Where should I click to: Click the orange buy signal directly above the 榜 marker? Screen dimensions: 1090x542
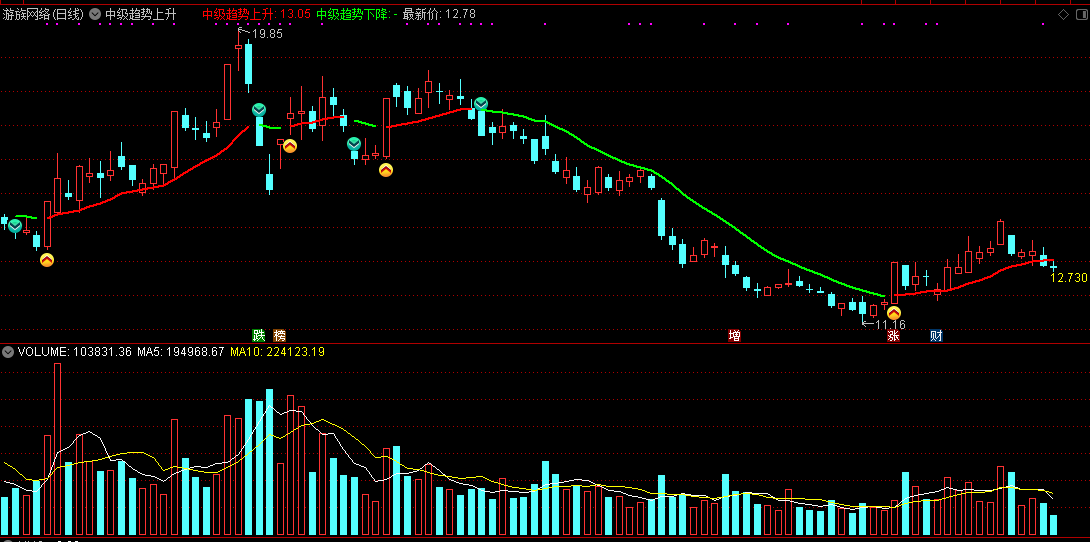pos(290,146)
